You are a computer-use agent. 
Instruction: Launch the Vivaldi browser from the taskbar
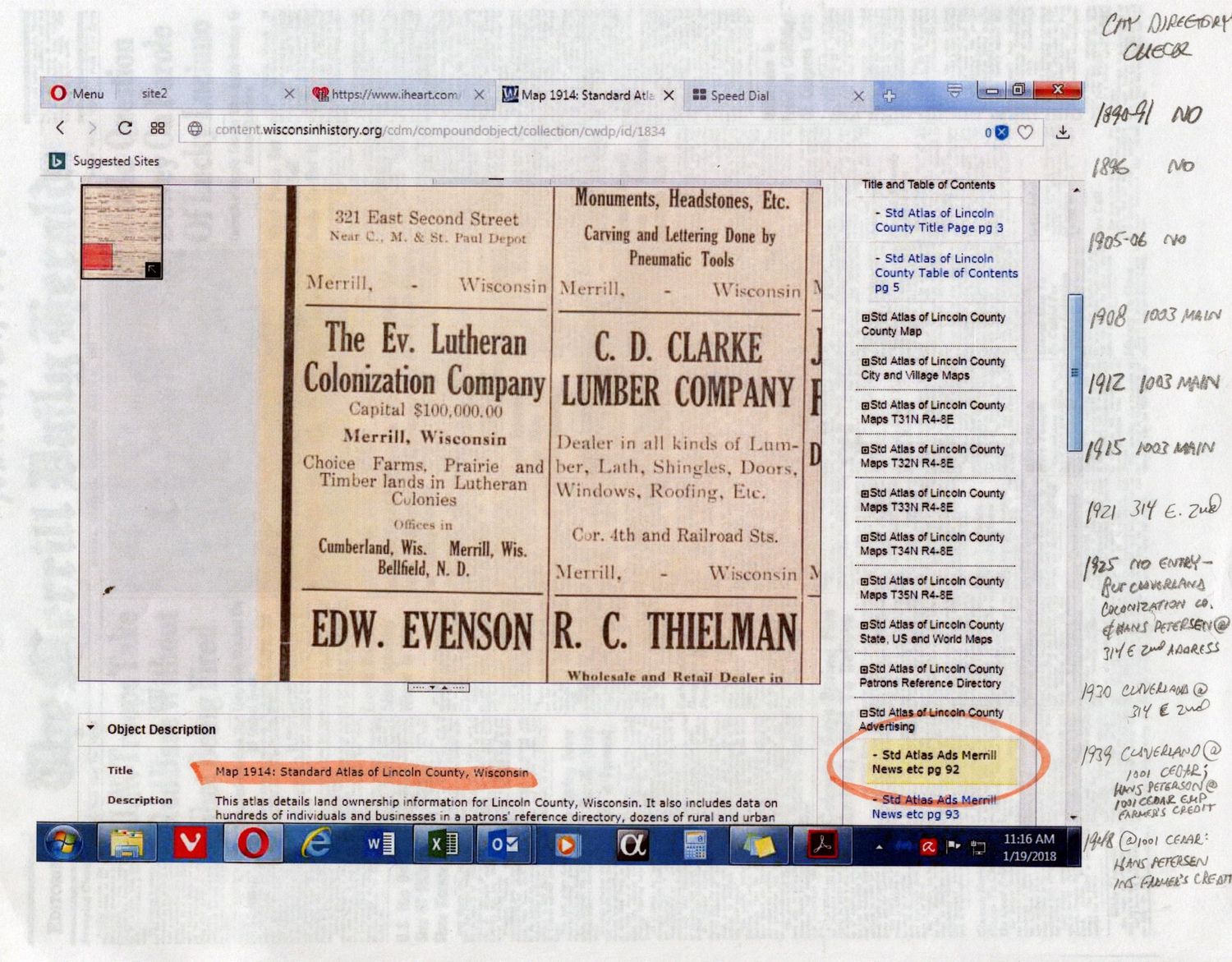(x=190, y=844)
